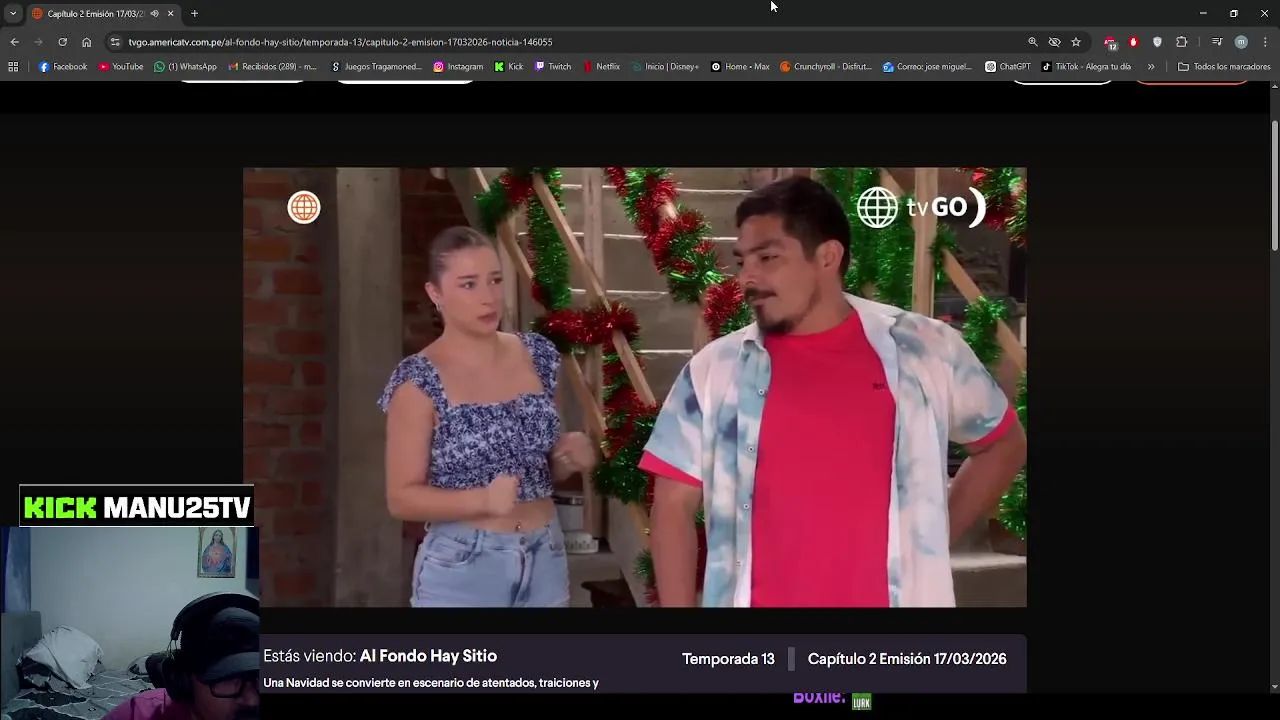The width and height of the screenshot is (1280, 720).
Task: Close the Capítulo 2 Emisión tab
Action: point(170,13)
